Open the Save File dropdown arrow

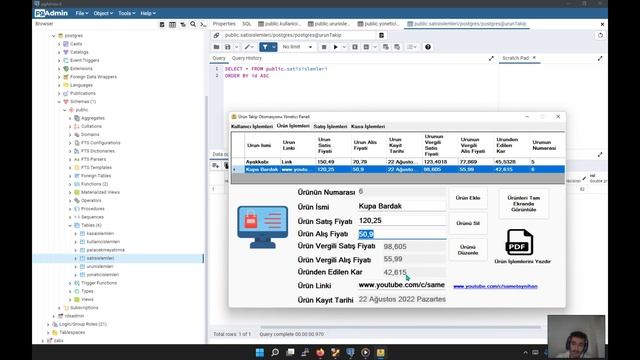pos(236,47)
